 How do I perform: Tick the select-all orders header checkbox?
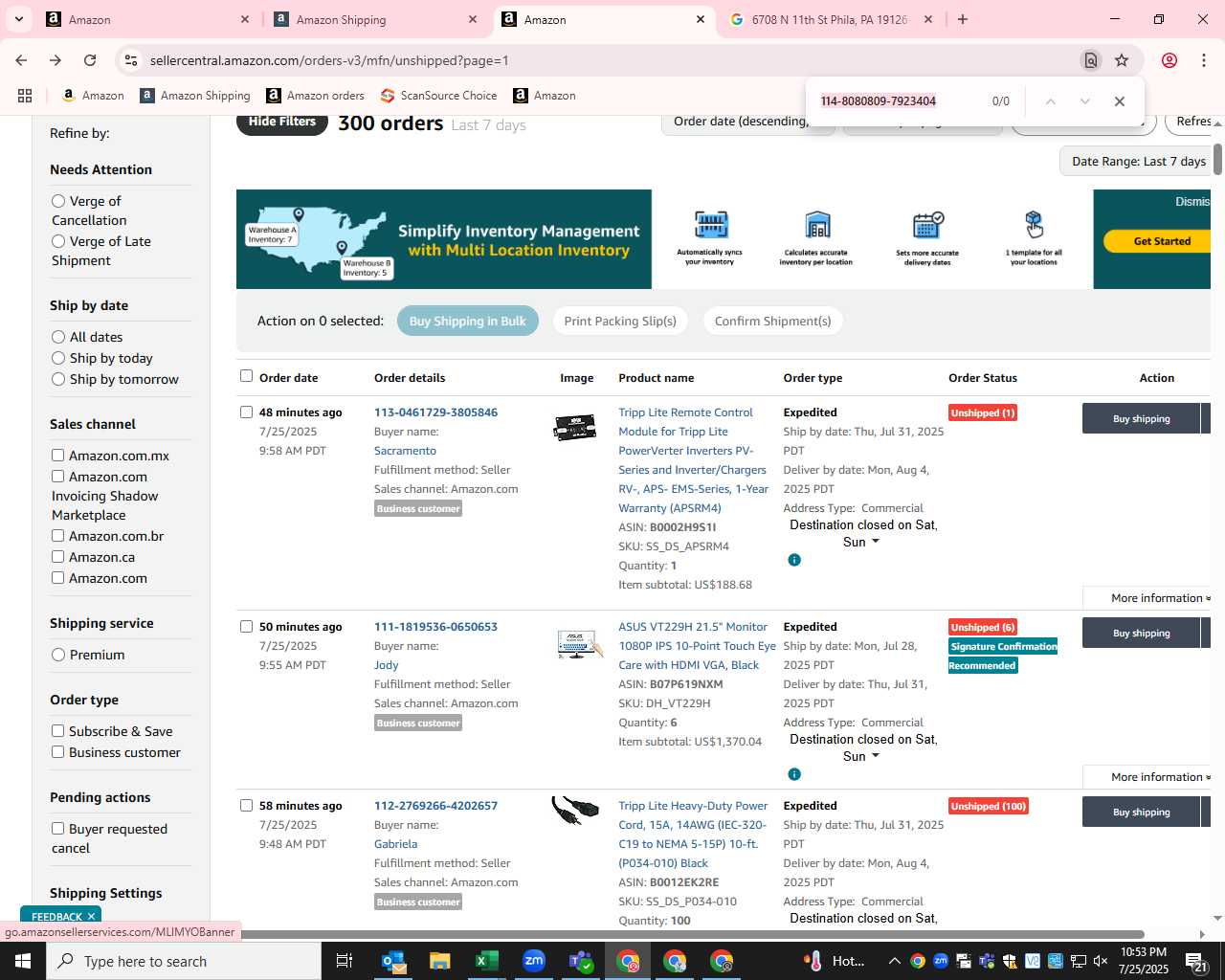coord(246,376)
